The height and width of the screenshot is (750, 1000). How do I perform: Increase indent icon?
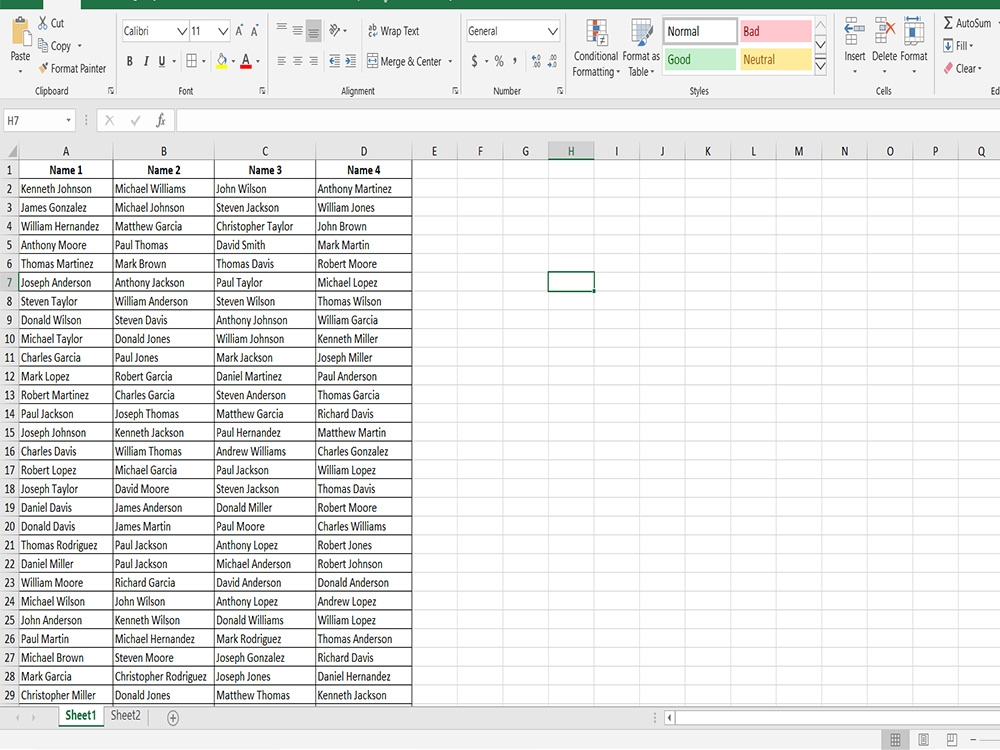point(351,61)
